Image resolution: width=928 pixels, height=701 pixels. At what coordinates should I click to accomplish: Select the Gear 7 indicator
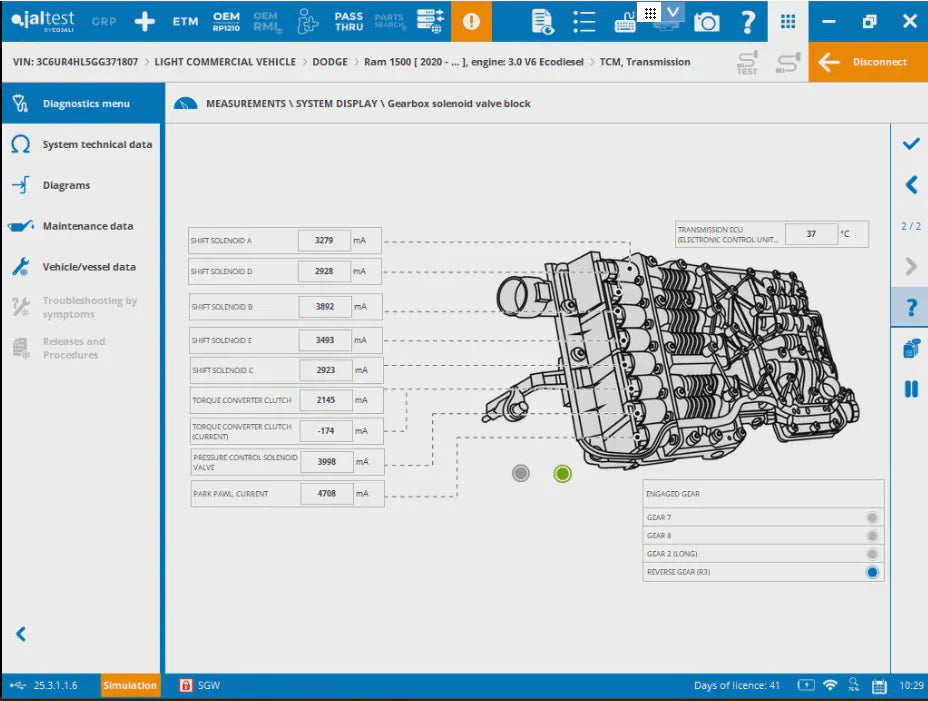click(x=872, y=518)
